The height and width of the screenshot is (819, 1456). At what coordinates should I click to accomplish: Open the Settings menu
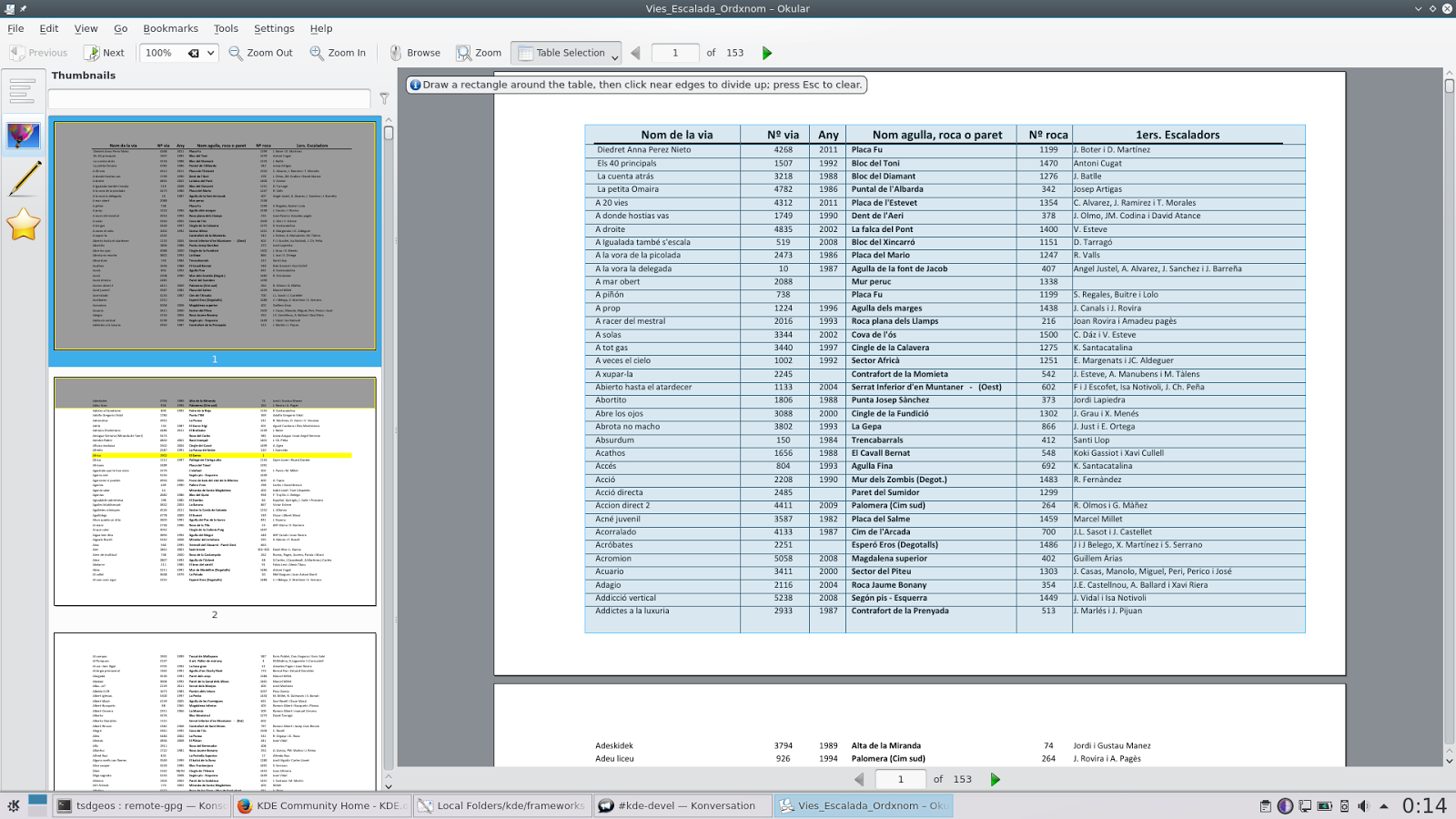274,28
